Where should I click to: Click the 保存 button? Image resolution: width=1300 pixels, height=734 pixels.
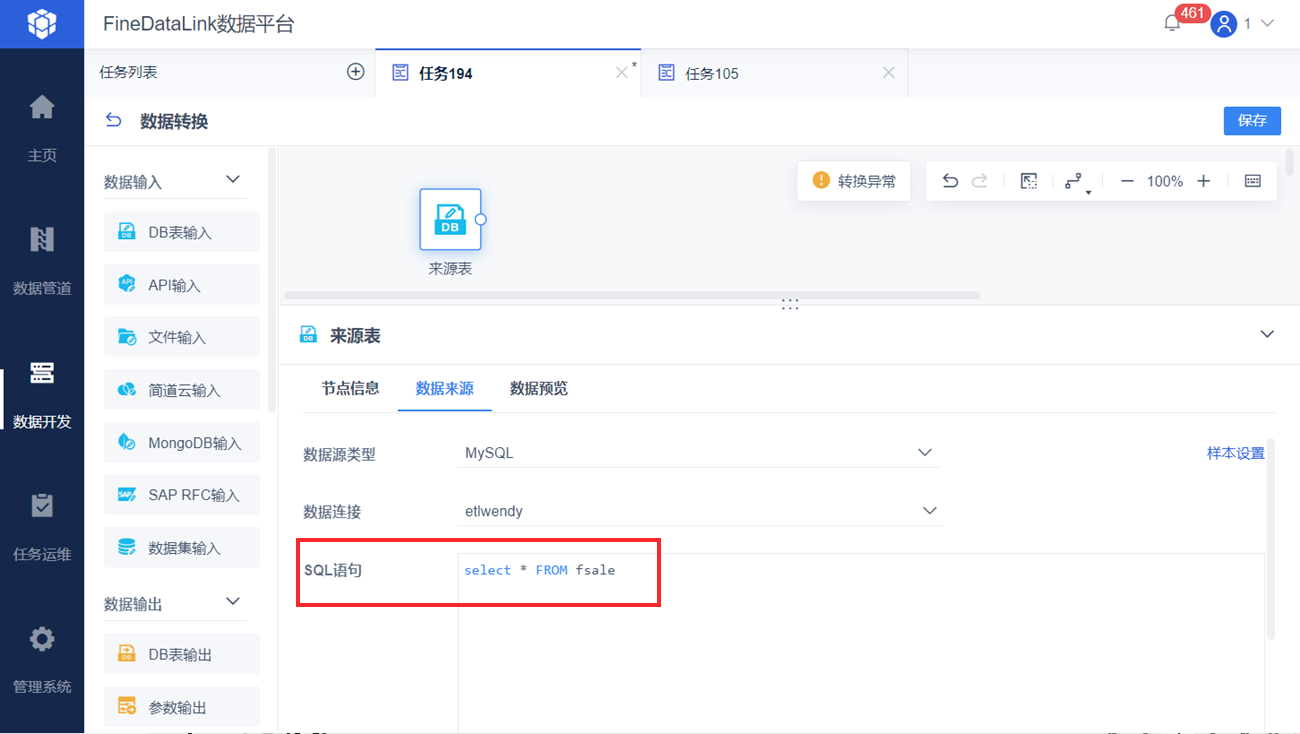pos(1252,120)
